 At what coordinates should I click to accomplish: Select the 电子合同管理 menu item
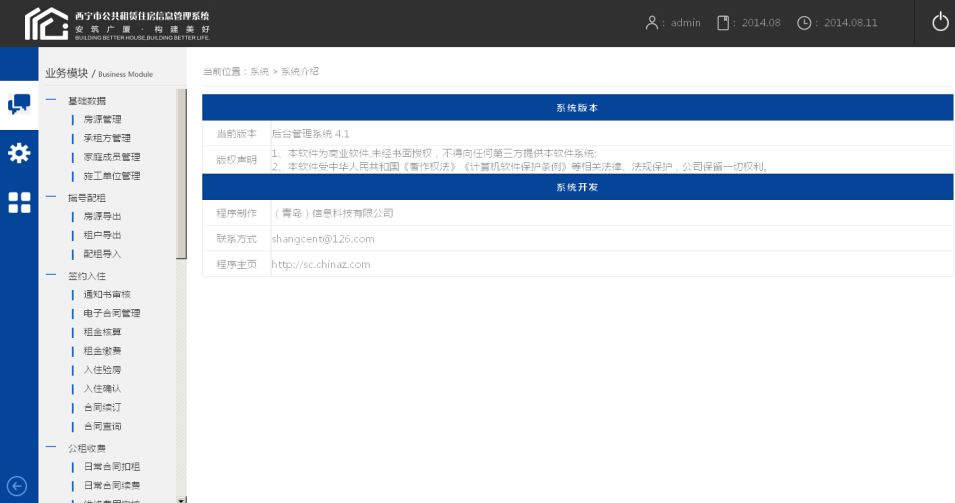111,313
